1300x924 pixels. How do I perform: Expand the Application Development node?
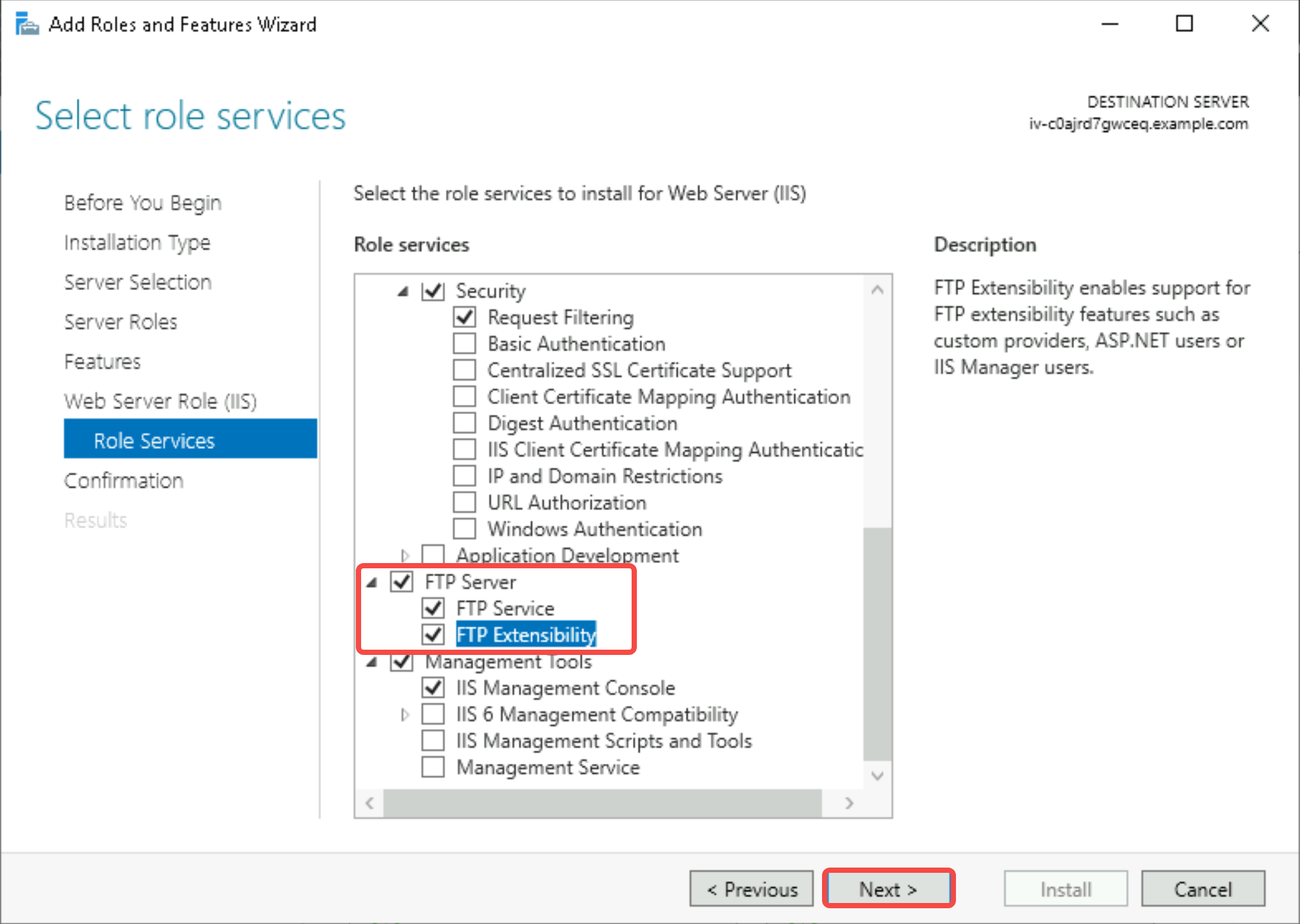coord(405,556)
